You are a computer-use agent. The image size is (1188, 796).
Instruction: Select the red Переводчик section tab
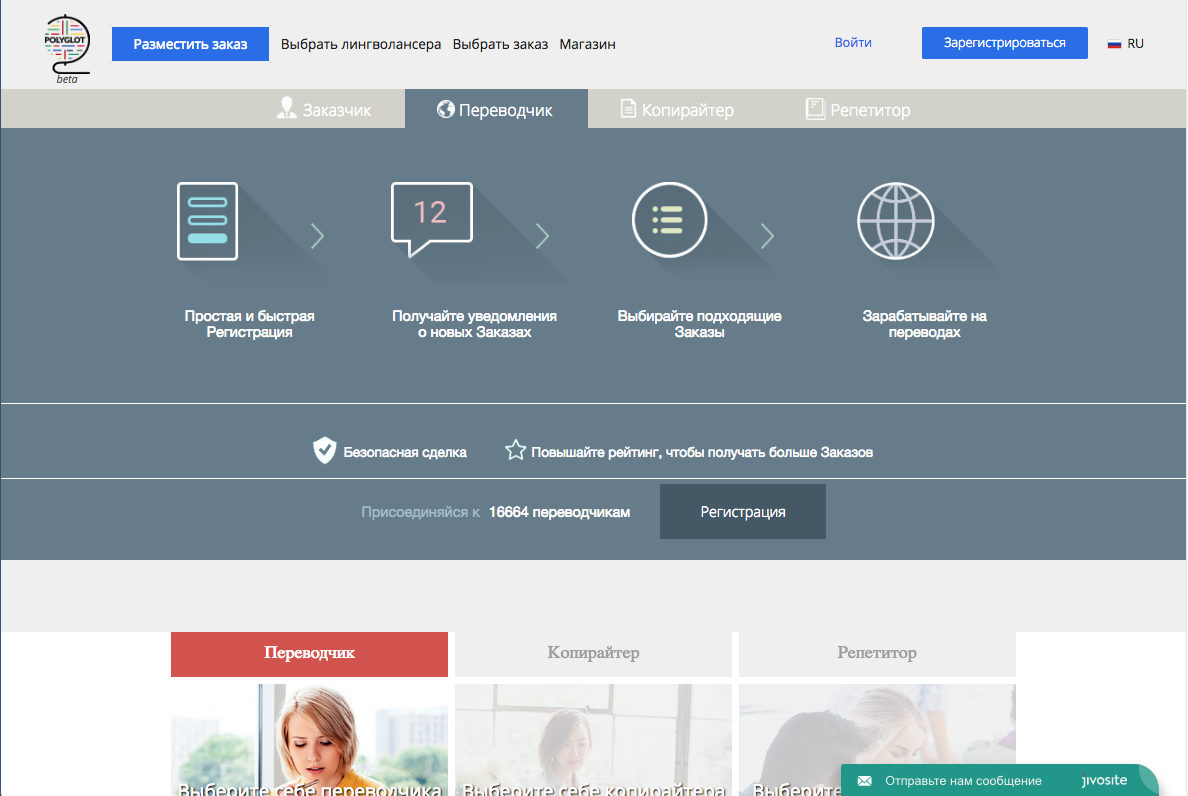point(309,654)
